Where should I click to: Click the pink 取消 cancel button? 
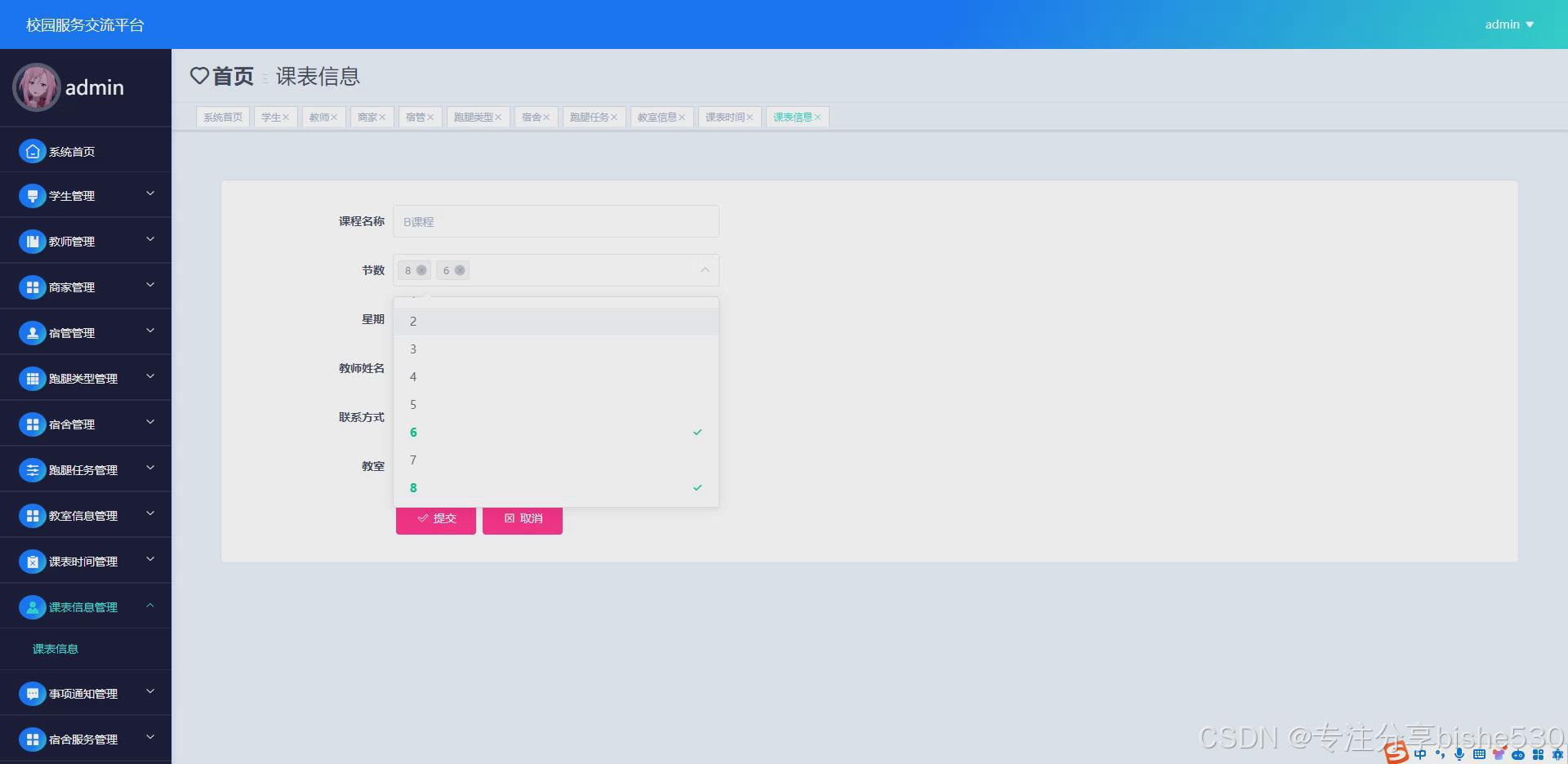[523, 518]
